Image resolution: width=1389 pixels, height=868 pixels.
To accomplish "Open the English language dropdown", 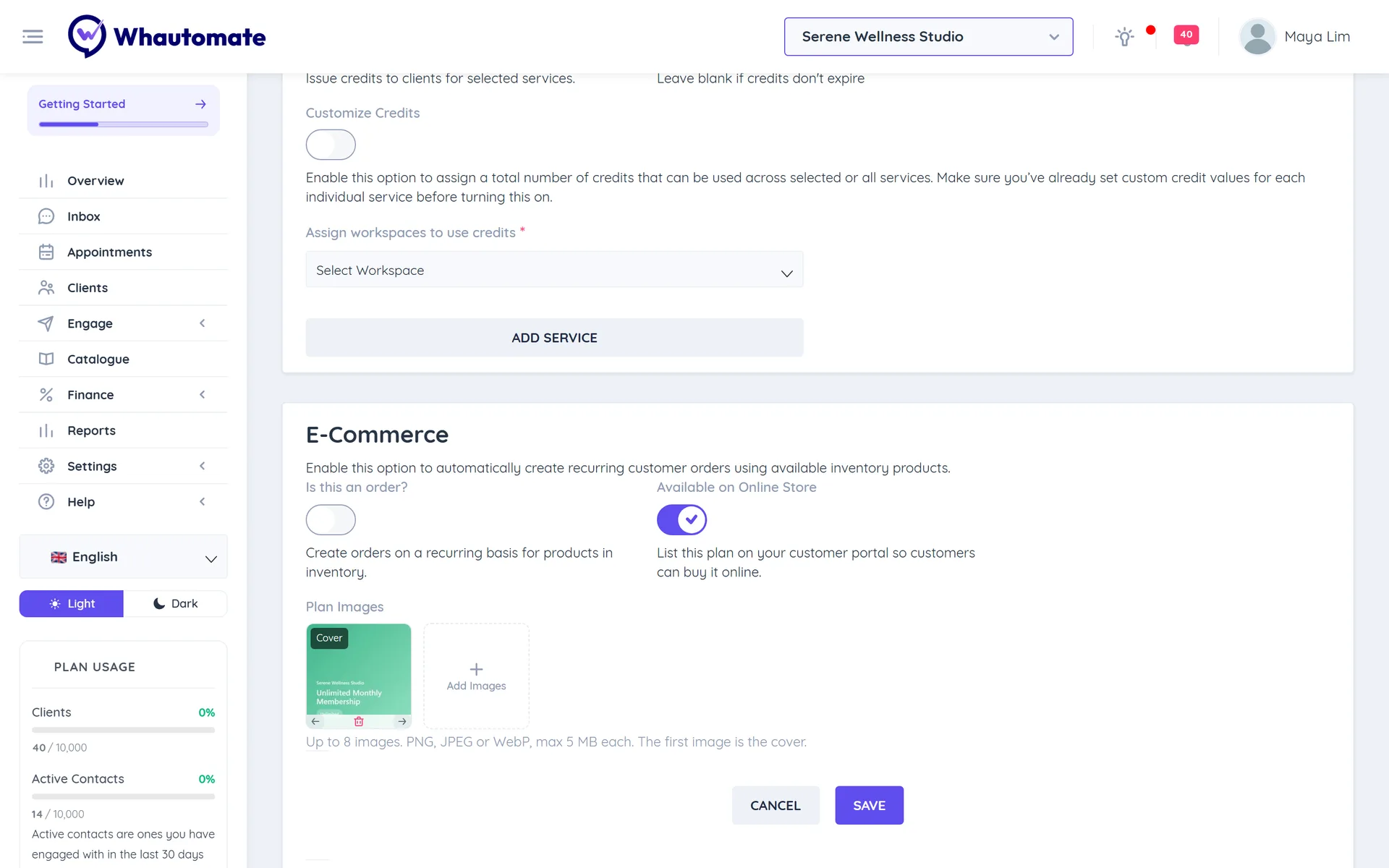I will tap(124, 557).
